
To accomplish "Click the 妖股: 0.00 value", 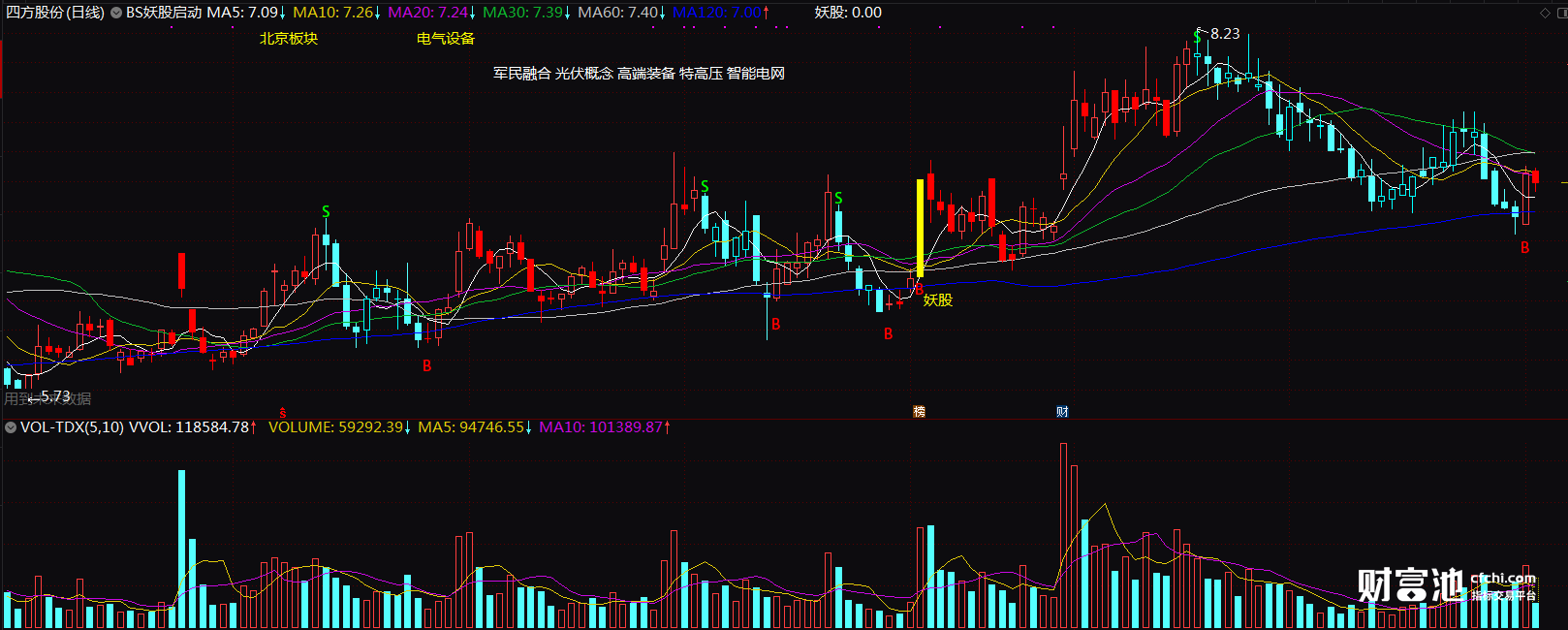I will (848, 13).
